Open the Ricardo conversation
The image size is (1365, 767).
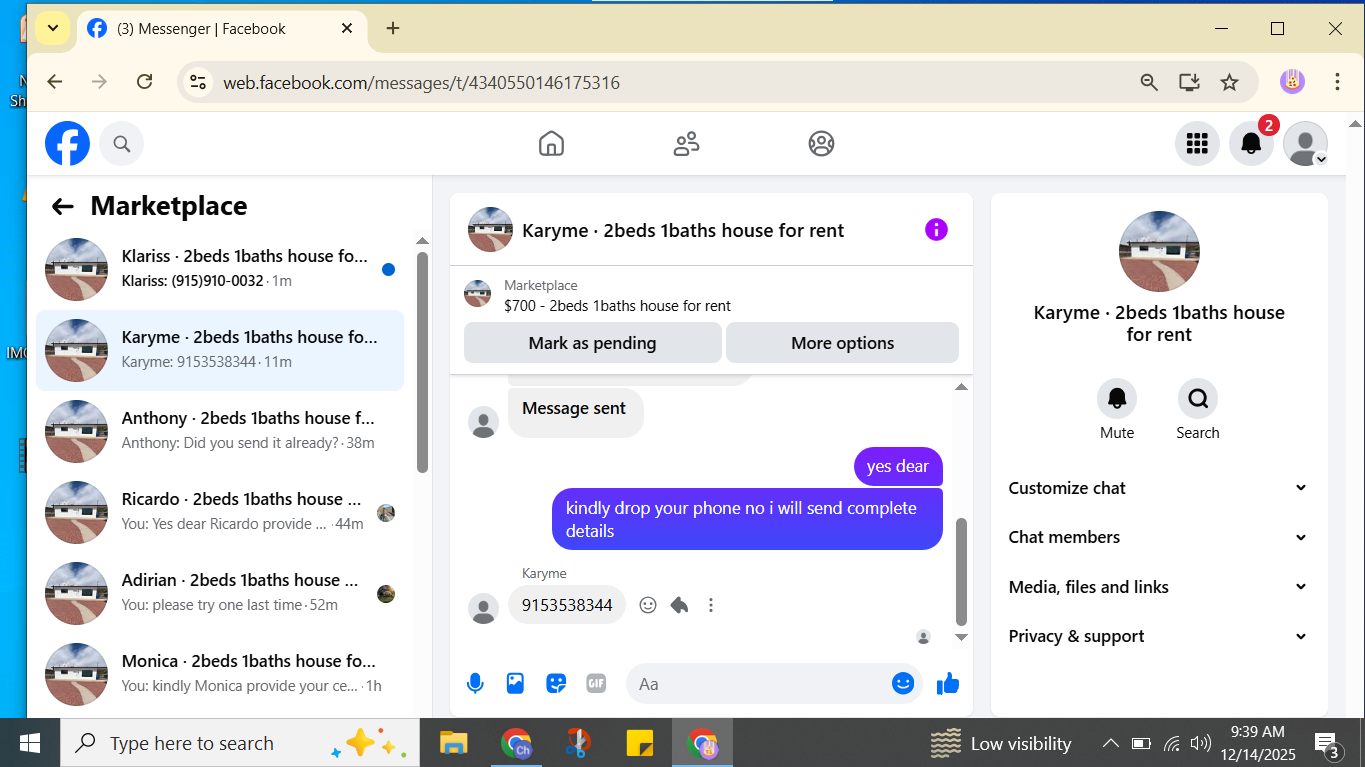click(x=220, y=512)
